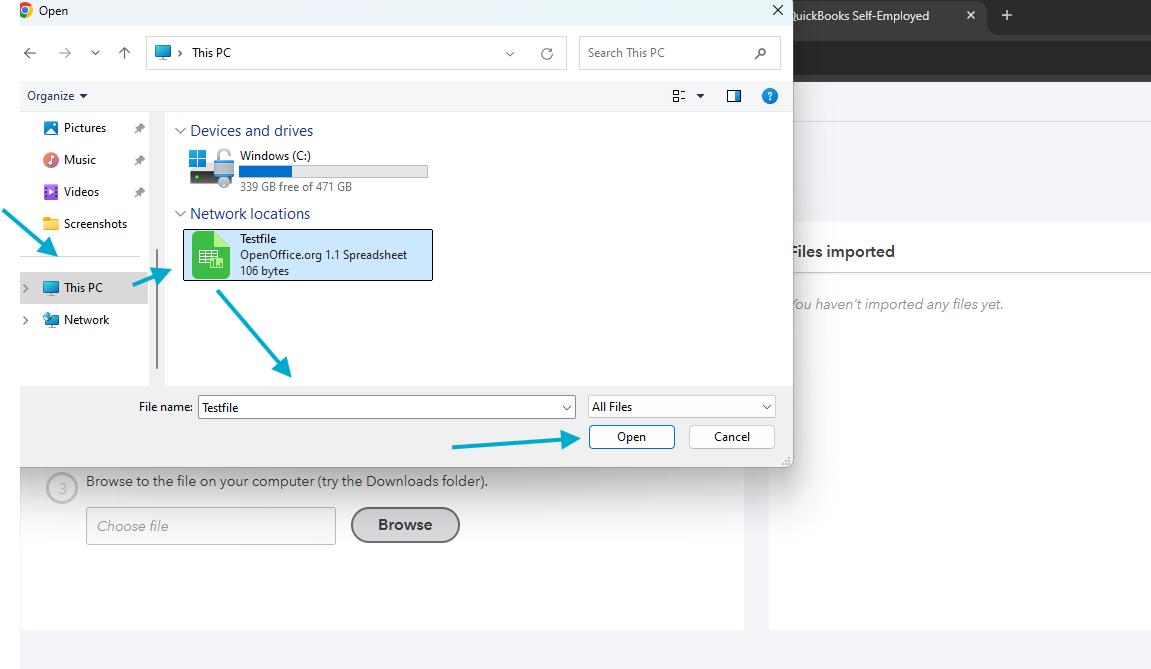Click the File name text box
Viewport: 1151px width, 669px height.
(380, 408)
